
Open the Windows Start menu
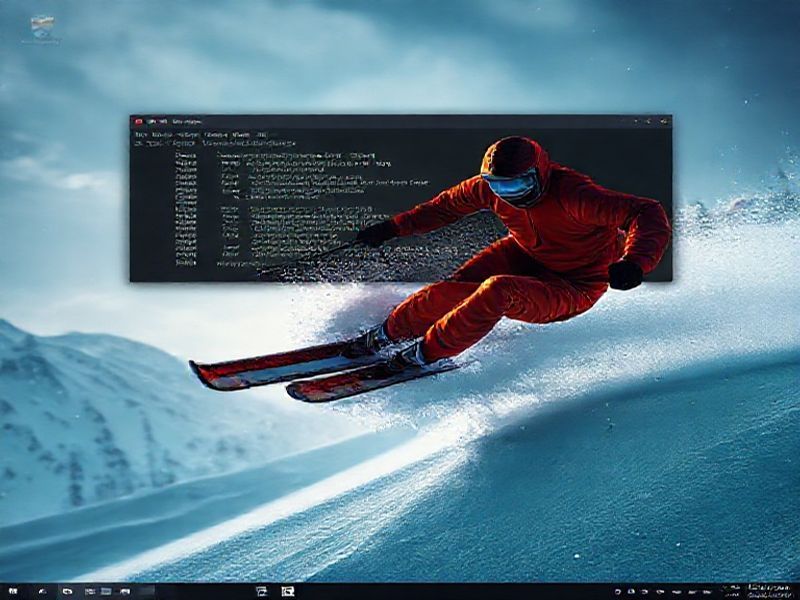coord(13,591)
